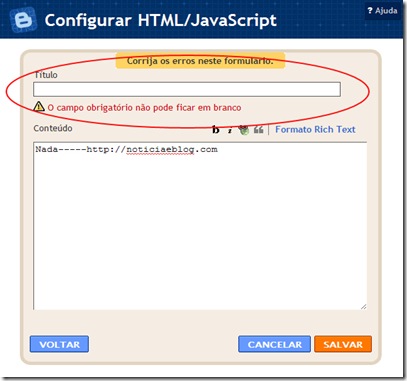407x381 pixels.
Task: Click the 'Corrija os erros neste formulário' banner
Action: click(x=200, y=61)
